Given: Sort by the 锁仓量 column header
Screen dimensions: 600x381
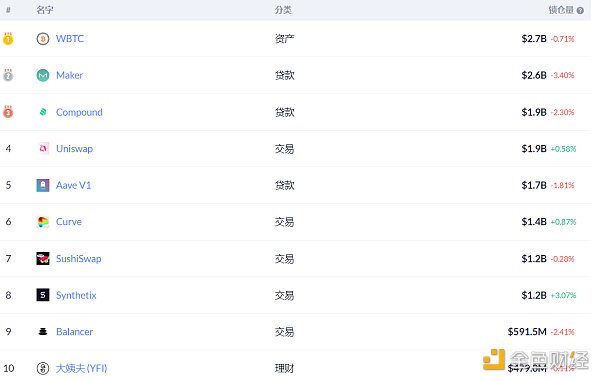Looking at the screenshot, I should point(561,10).
